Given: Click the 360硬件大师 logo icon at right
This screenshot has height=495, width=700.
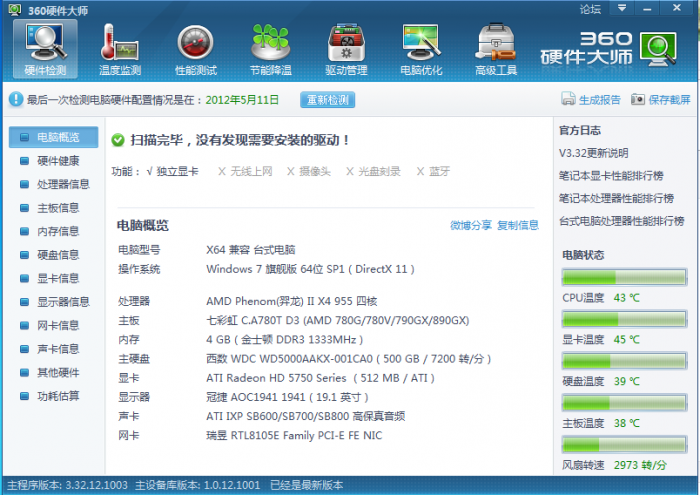Looking at the screenshot, I should (x=658, y=49).
